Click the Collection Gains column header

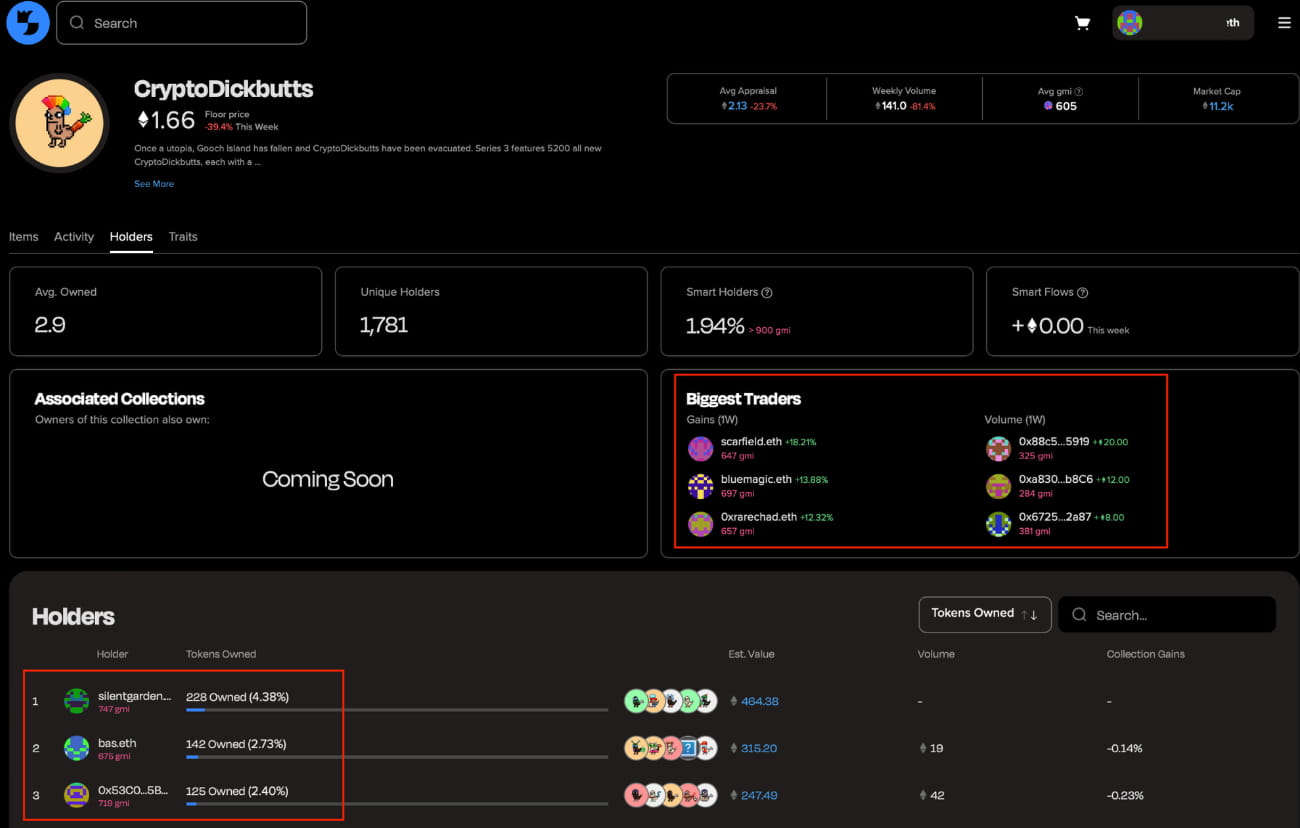[1145, 654]
